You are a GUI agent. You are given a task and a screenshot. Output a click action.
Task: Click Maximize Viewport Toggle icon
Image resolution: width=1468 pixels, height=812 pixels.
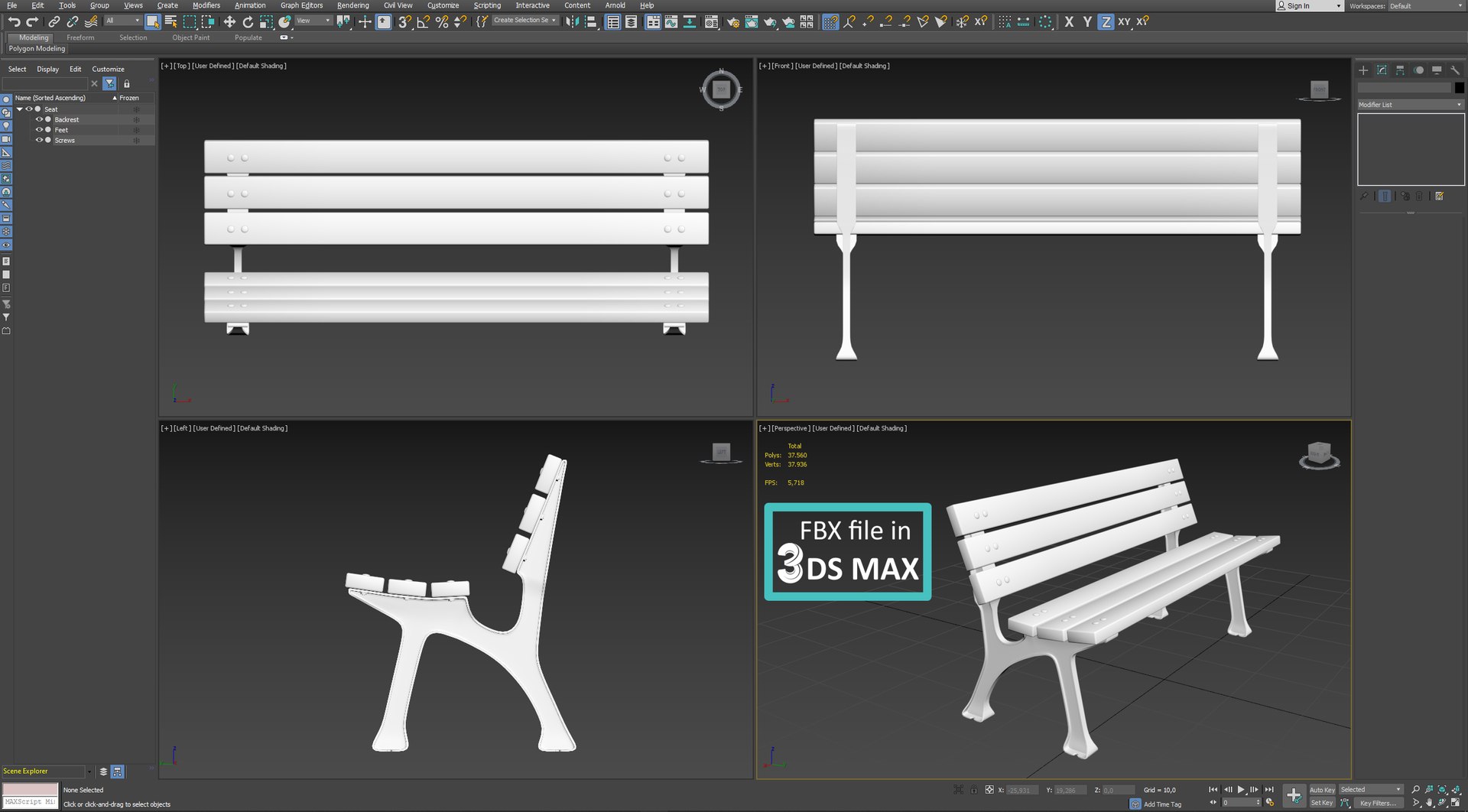[x=1456, y=803]
